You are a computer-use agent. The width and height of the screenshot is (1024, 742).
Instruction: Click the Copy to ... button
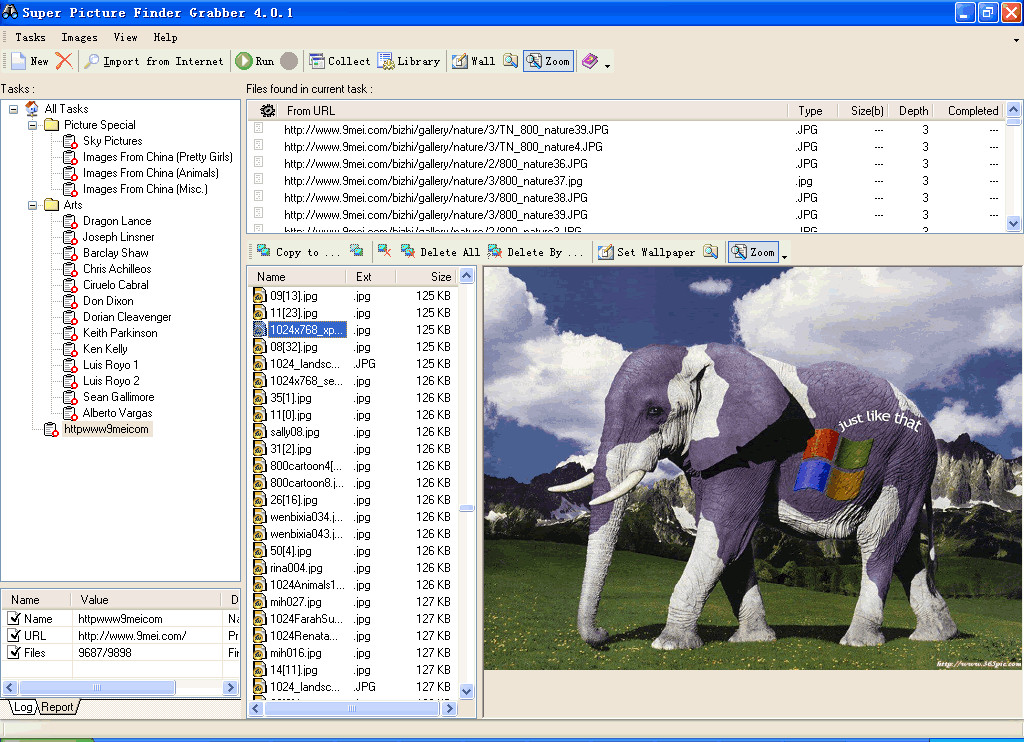point(298,252)
